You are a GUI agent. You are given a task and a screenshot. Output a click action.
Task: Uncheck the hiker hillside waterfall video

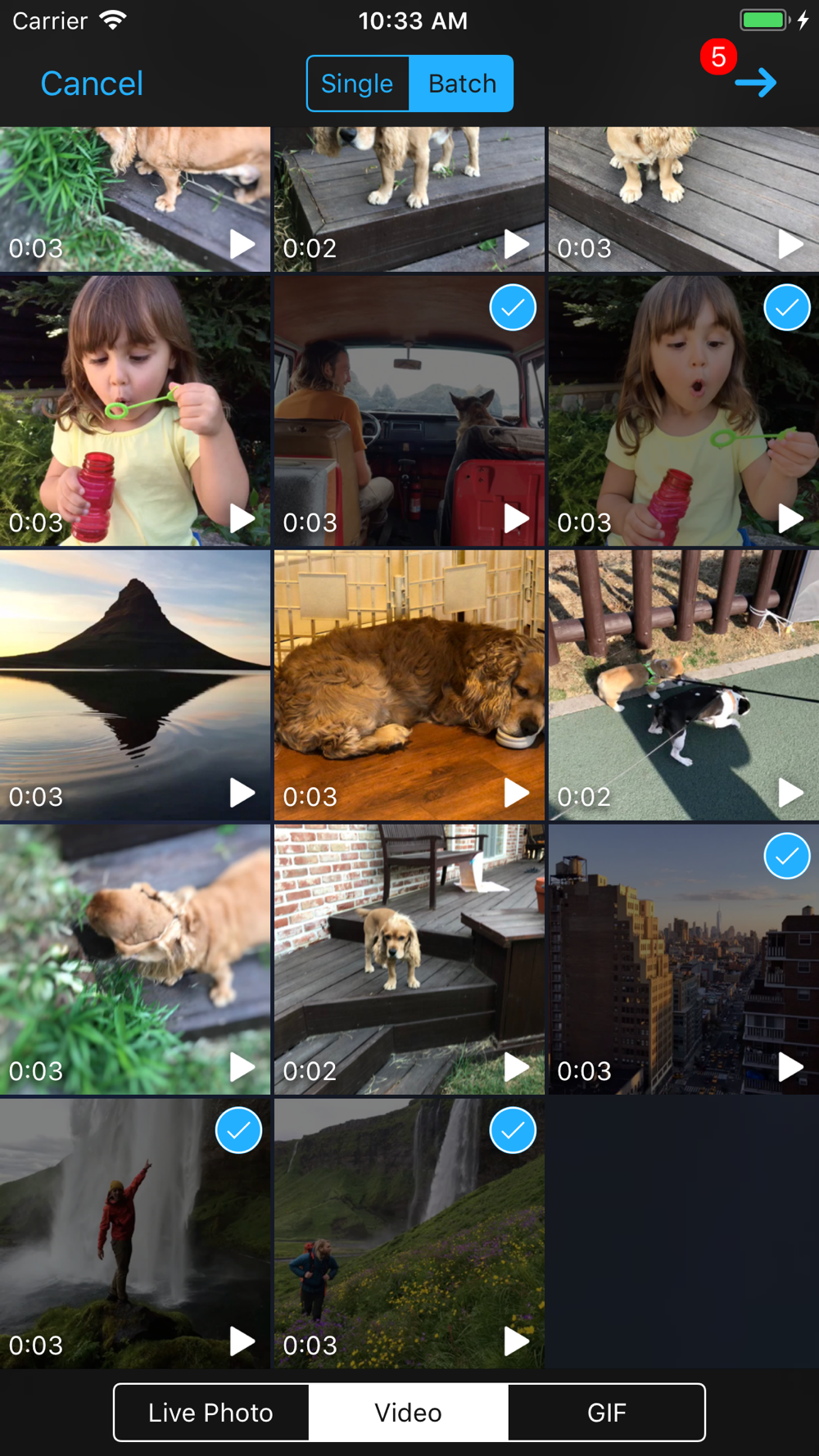tap(513, 1131)
